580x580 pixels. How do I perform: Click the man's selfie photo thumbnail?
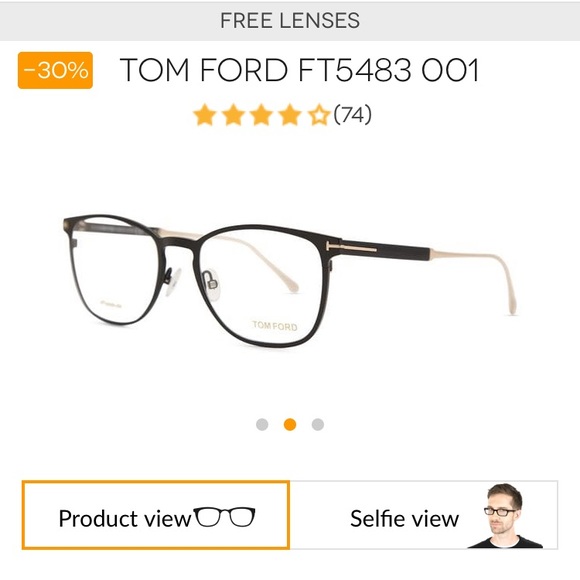click(506, 516)
